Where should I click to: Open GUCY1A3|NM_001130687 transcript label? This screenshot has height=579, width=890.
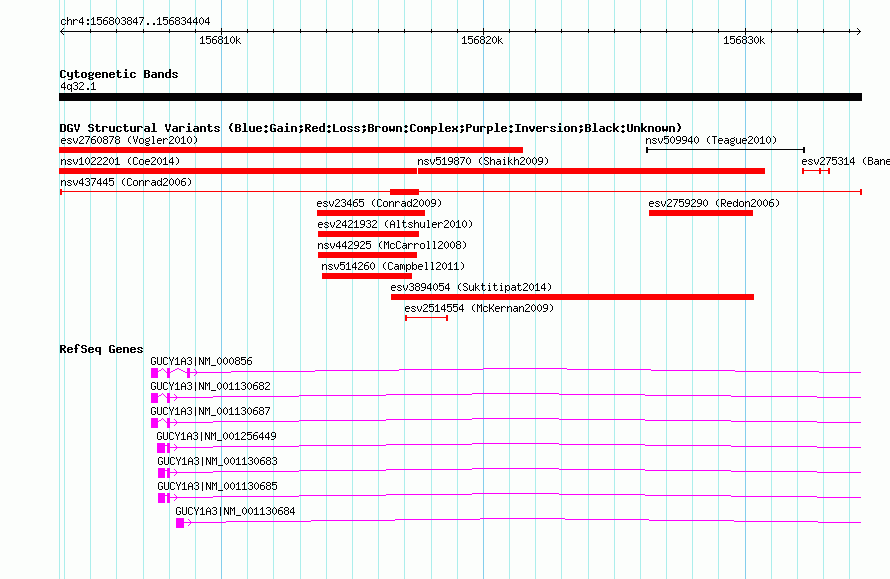click(x=210, y=412)
